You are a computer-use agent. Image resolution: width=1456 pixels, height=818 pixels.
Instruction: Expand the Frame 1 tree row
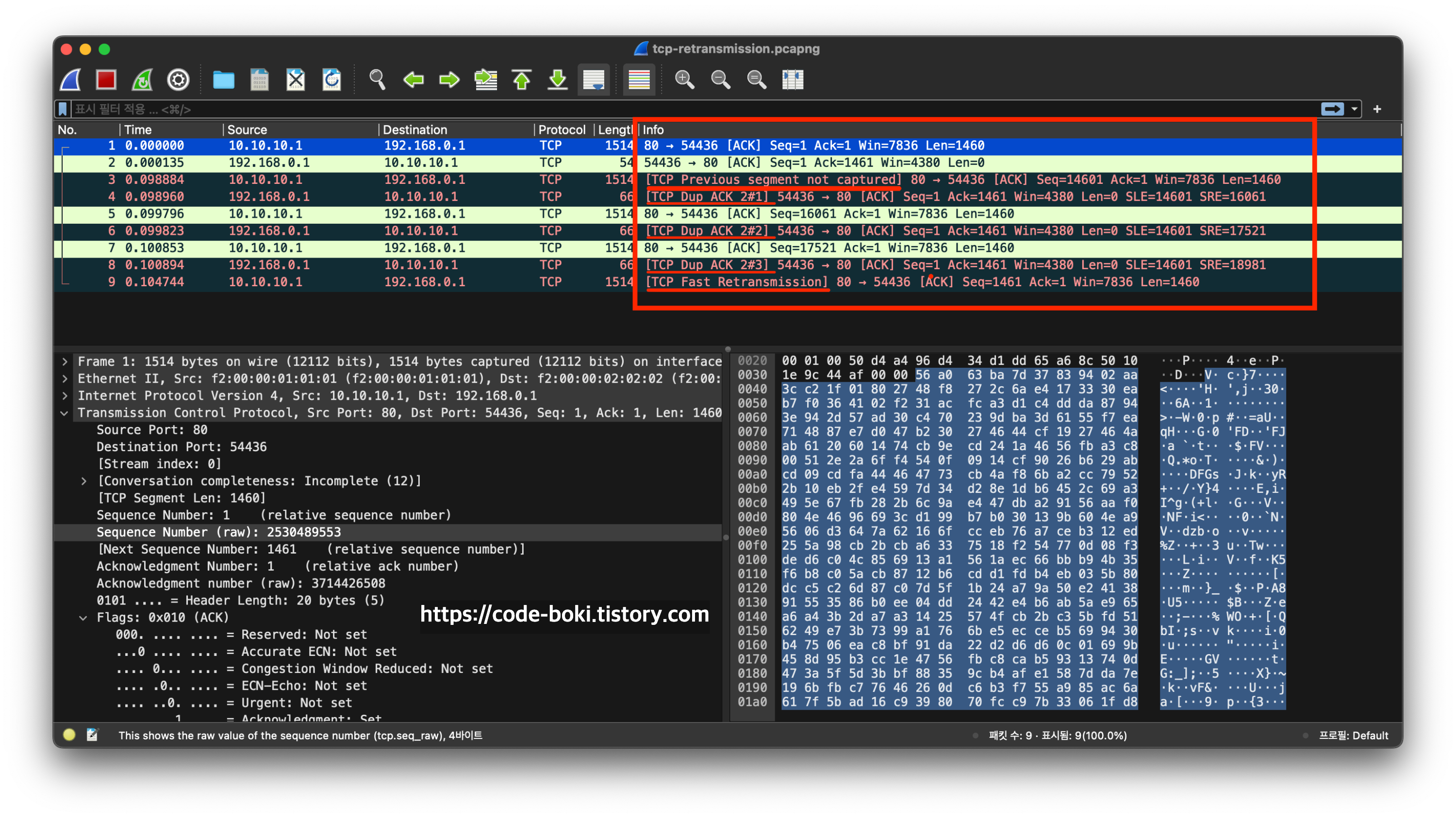pyautogui.click(x=65, y=361)
